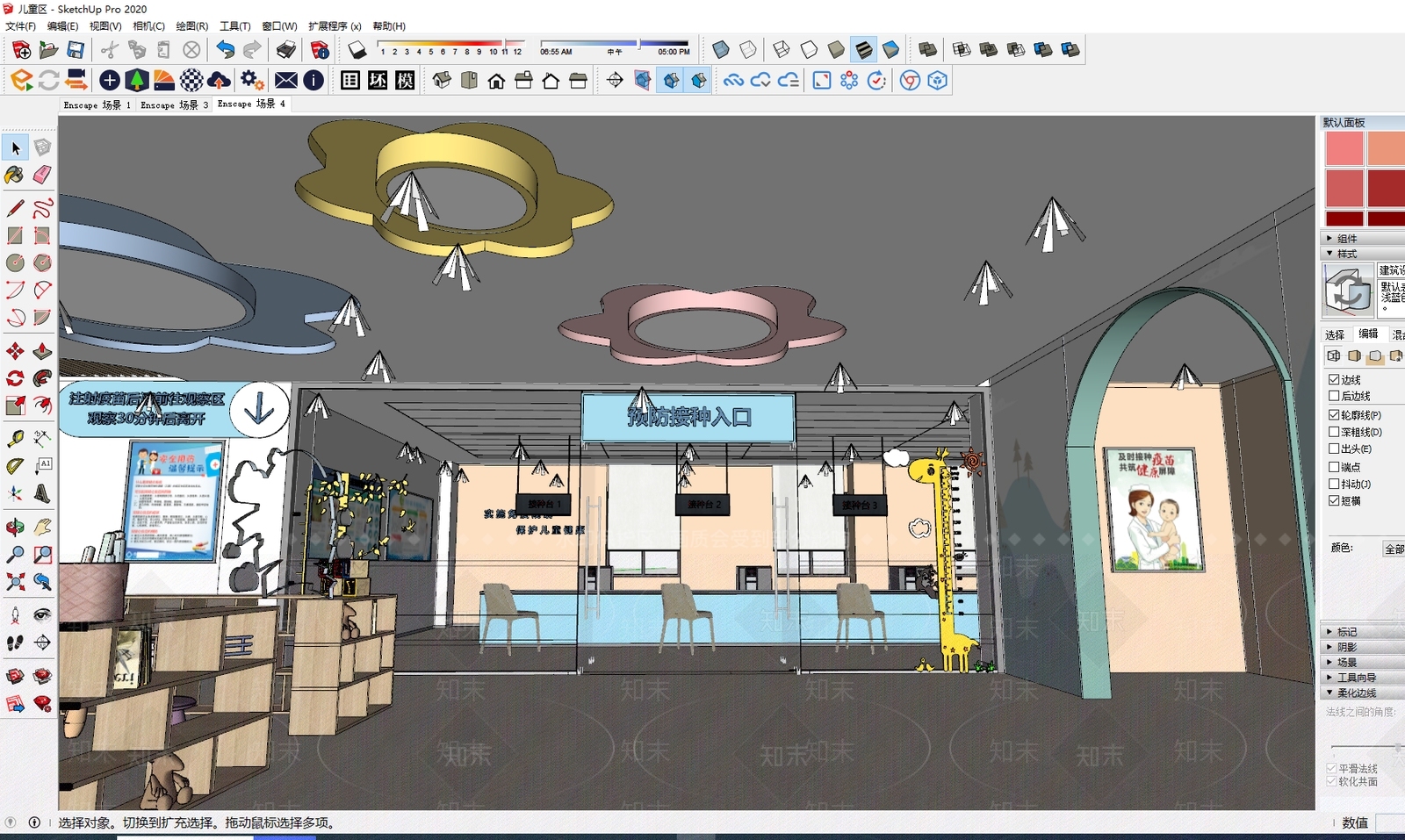The height and width of the screenshot is (840, 1405).
Task: Save the model with floppy icon
Action: [x=76, y=50]
